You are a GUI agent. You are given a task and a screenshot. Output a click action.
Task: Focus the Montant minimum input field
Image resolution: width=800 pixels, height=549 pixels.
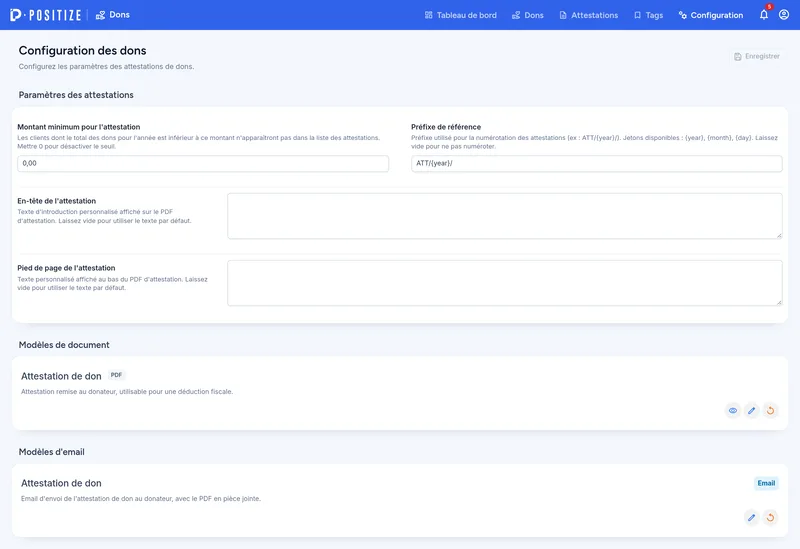pyautogui.click(x=203, y=163)
